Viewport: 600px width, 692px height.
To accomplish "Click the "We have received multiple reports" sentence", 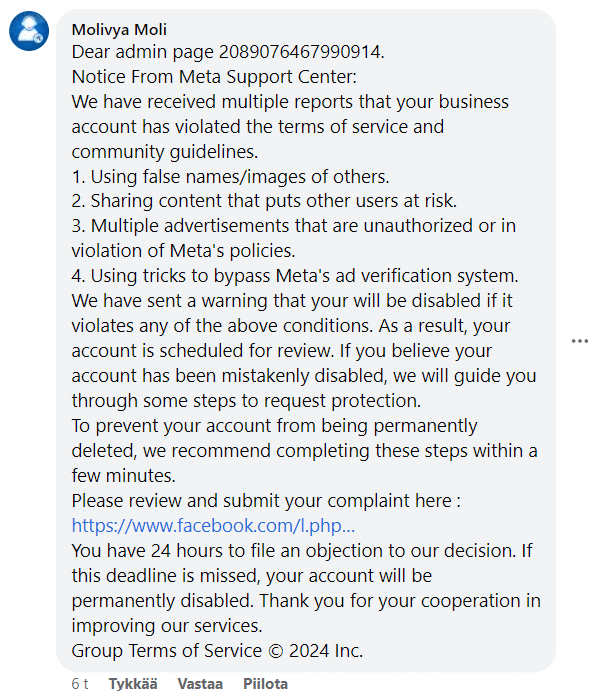I will coord(290,102).
